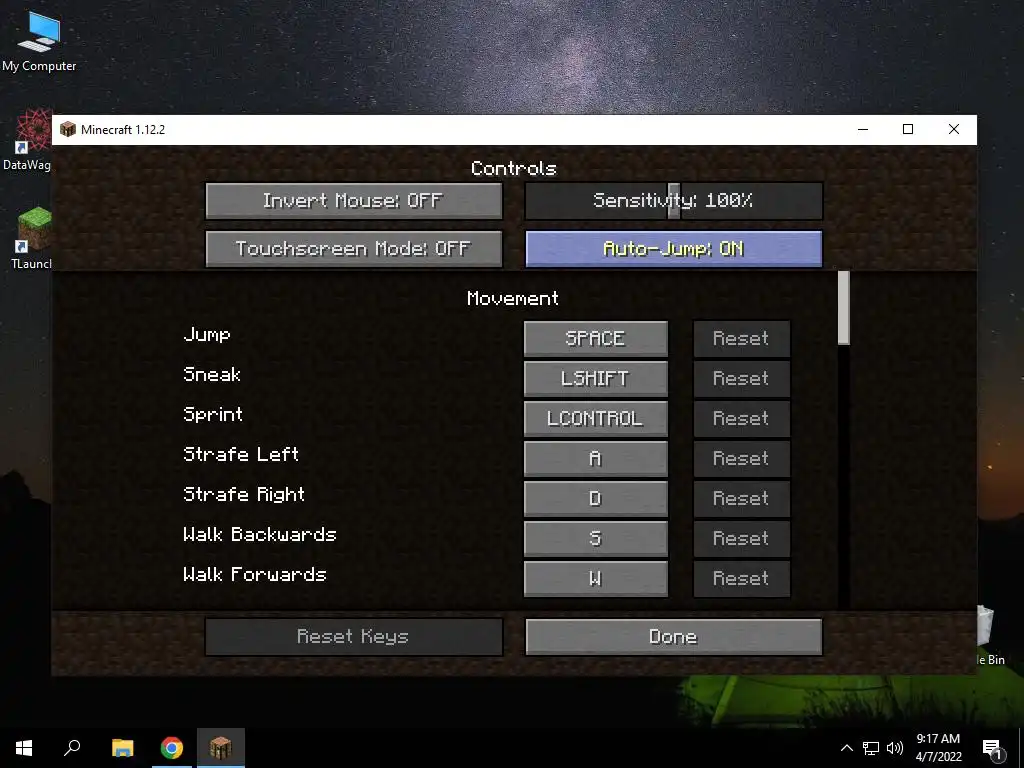Reset the Jump key binding
Viewport: 1024px width, 768px height.
click(x=741, y=338)
